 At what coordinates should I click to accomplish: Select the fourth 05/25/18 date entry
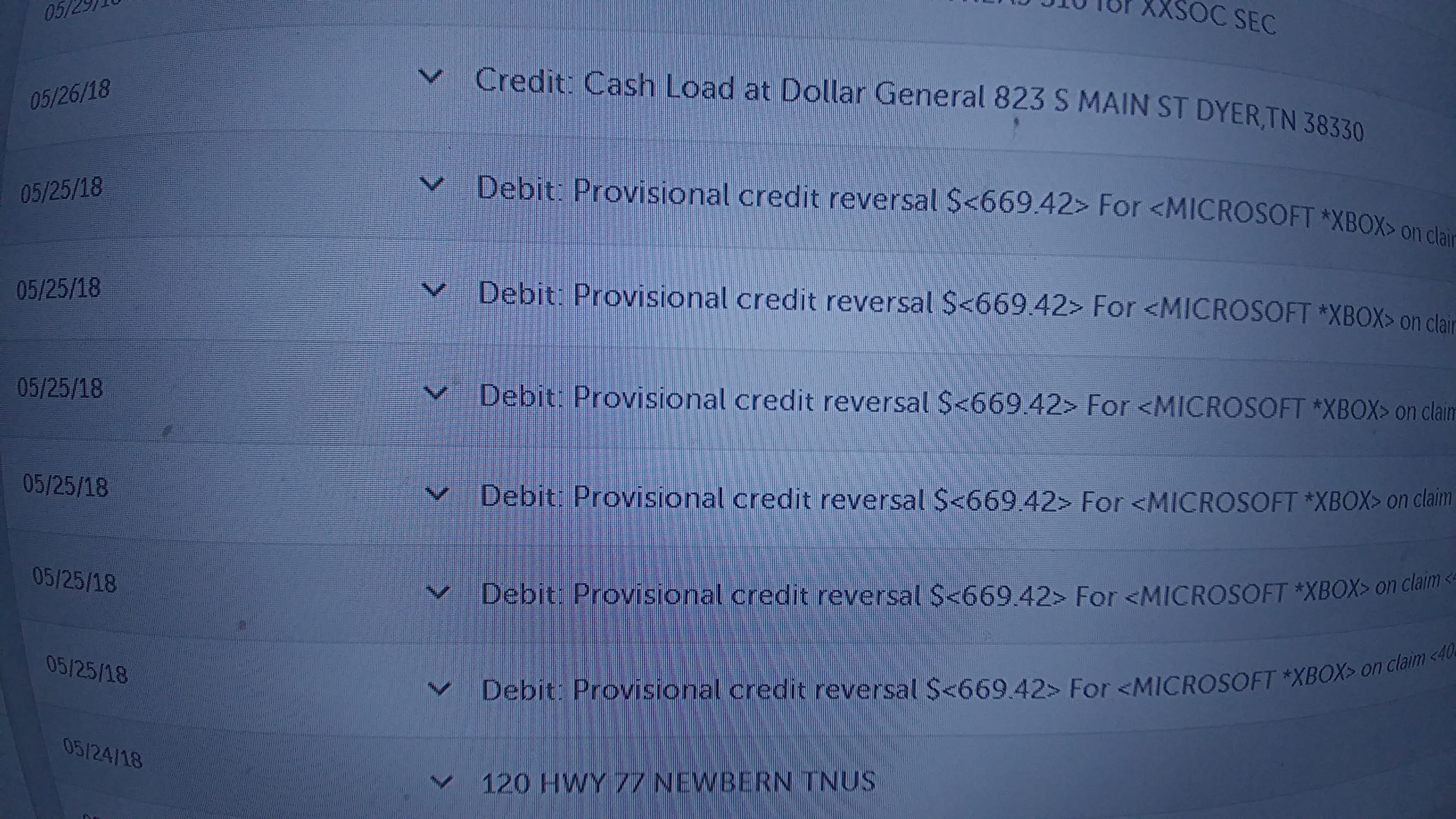[66, 487]
